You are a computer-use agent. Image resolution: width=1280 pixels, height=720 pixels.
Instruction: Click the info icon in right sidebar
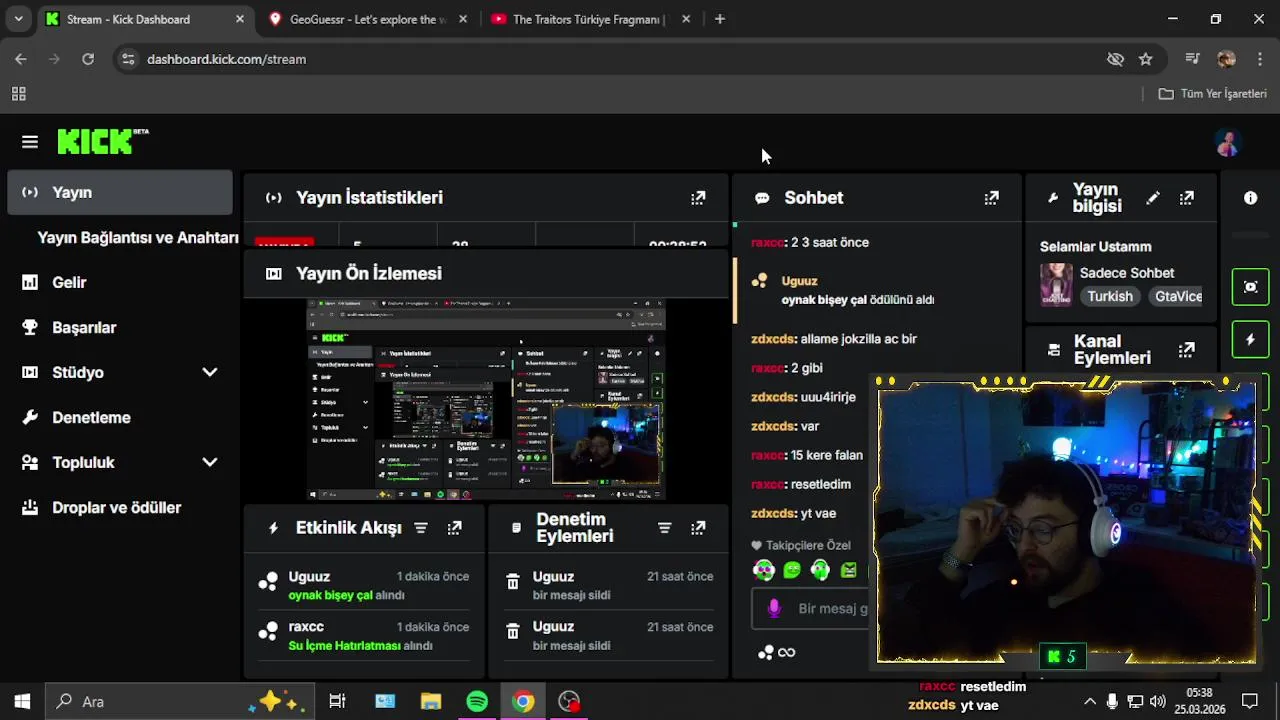click(x=1250, y=198)
